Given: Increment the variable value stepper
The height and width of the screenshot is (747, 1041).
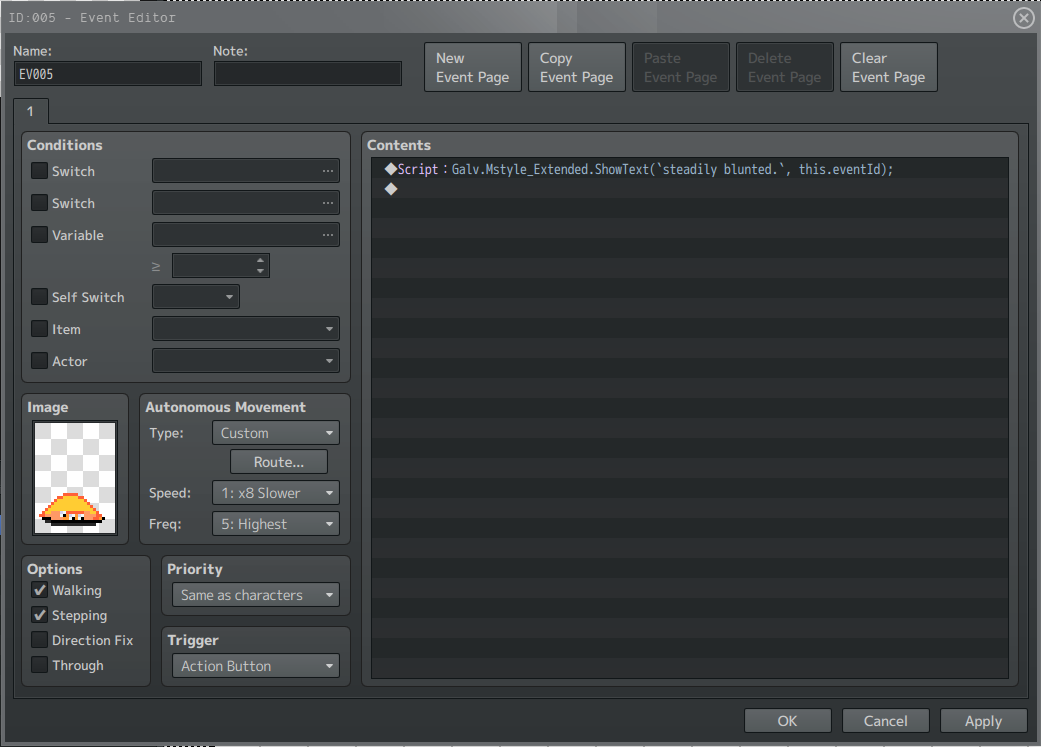Looking at the screenshot, I should click(x=260, y=260).
